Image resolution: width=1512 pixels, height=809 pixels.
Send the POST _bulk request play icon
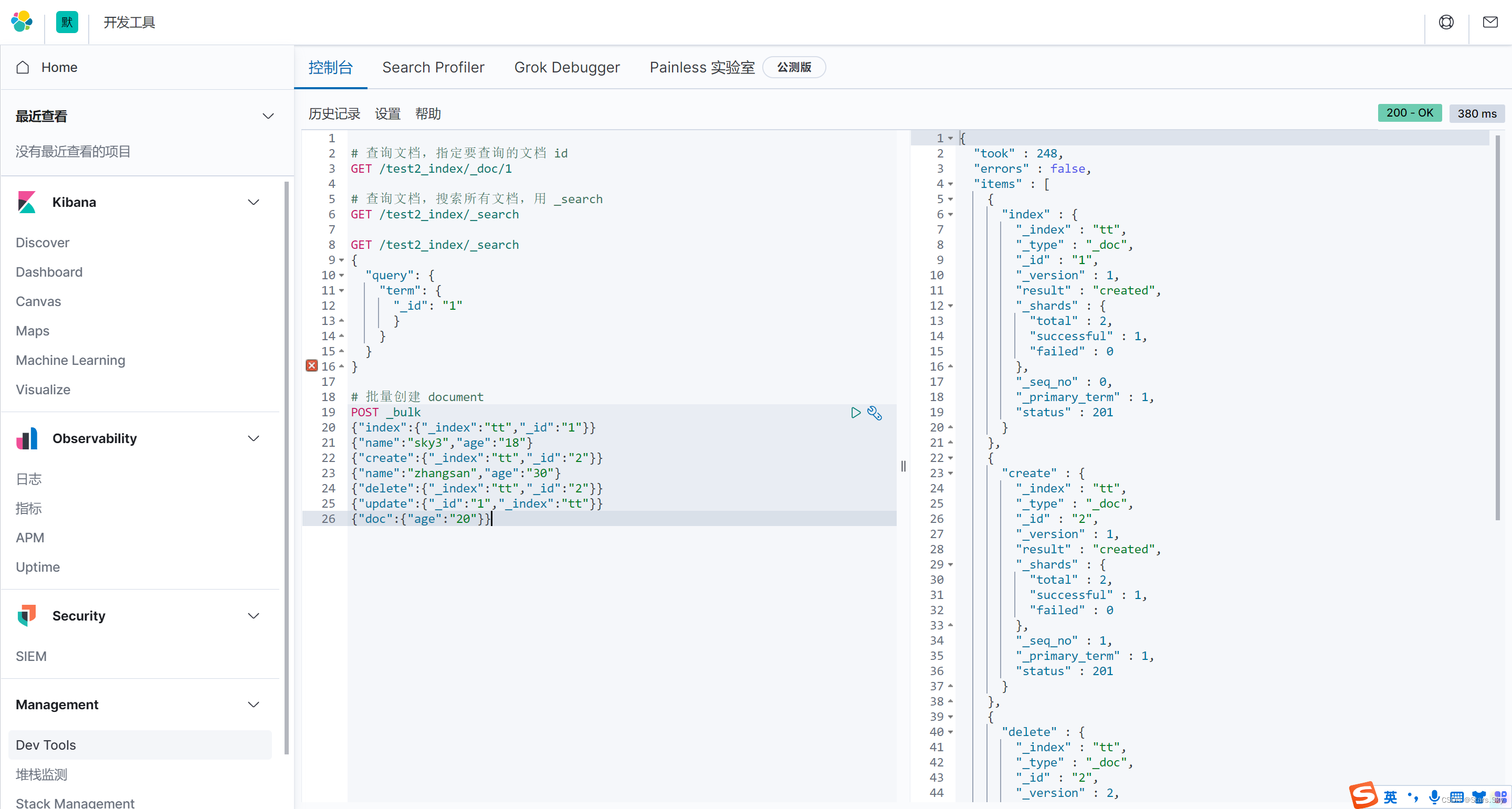click(856, 413)
